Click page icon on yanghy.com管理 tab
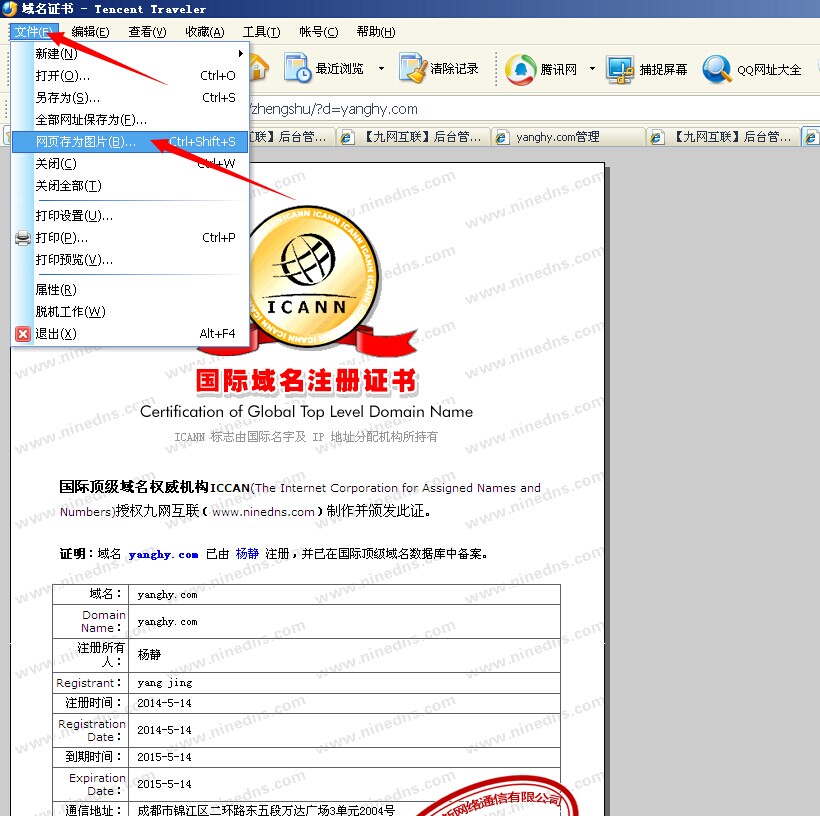 [502, 138]
